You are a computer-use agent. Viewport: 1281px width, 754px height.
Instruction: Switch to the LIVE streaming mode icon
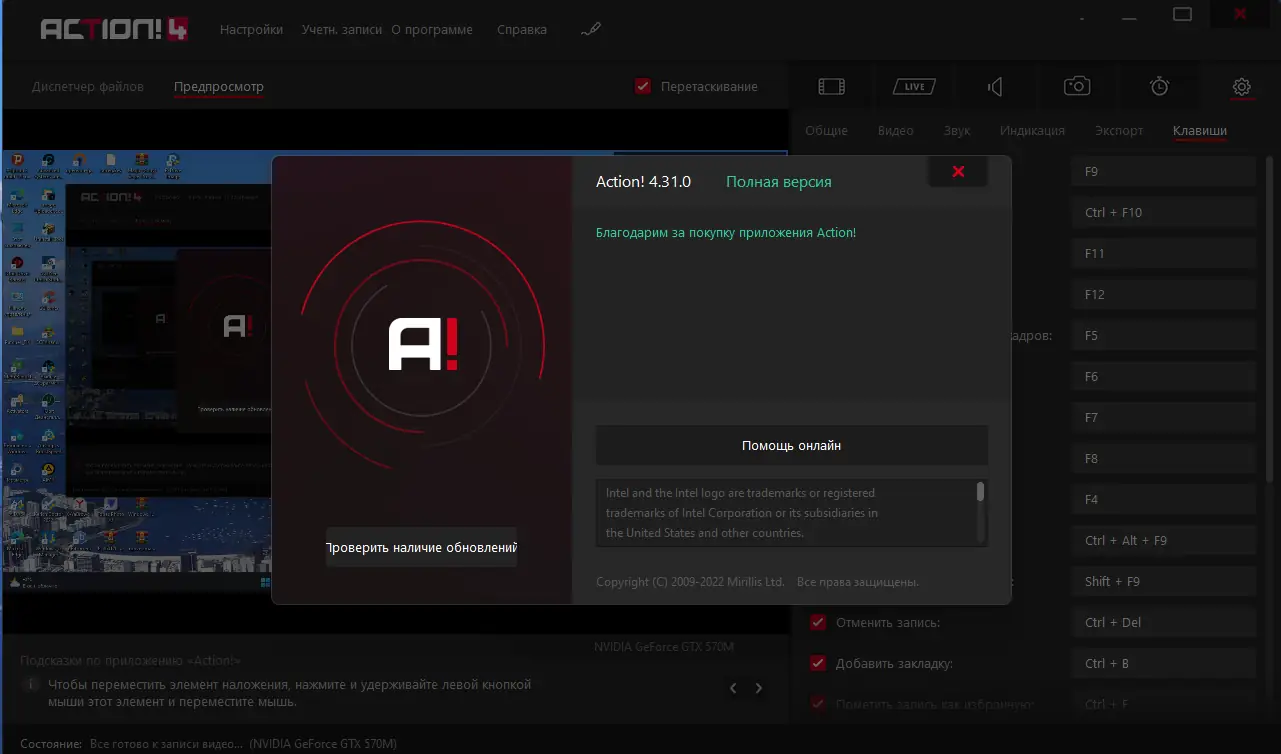[x=914, y=87]
